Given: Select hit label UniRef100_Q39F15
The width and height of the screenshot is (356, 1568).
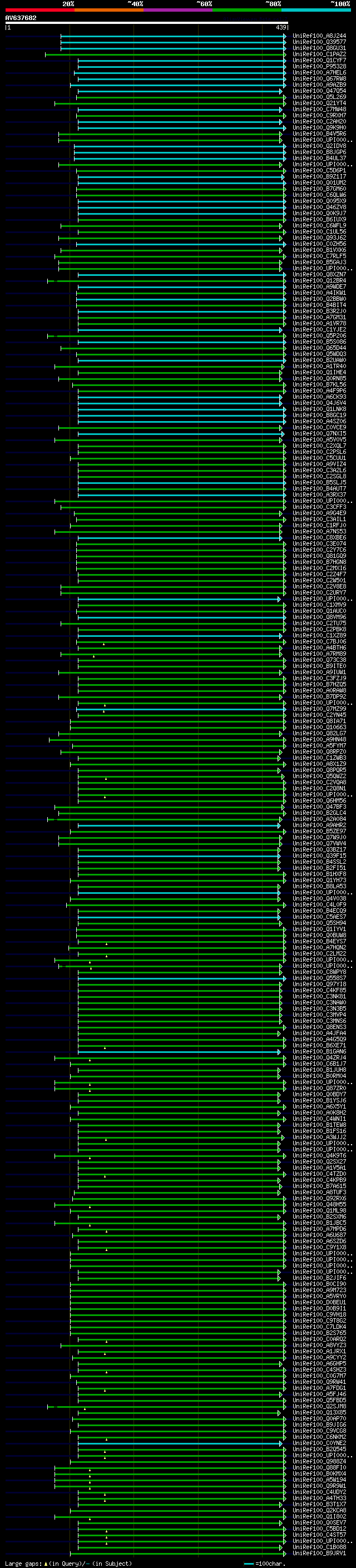Looking at the screenshot, I should tap(319, 856).
